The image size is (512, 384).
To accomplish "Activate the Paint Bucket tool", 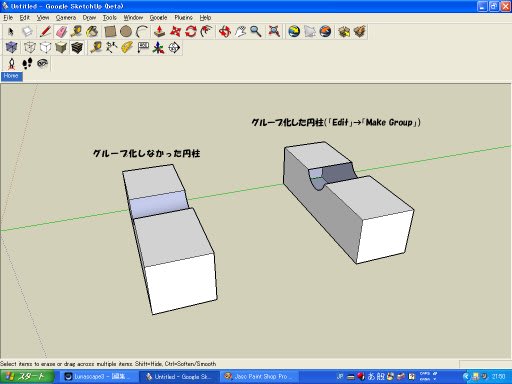I will (92, 32).
